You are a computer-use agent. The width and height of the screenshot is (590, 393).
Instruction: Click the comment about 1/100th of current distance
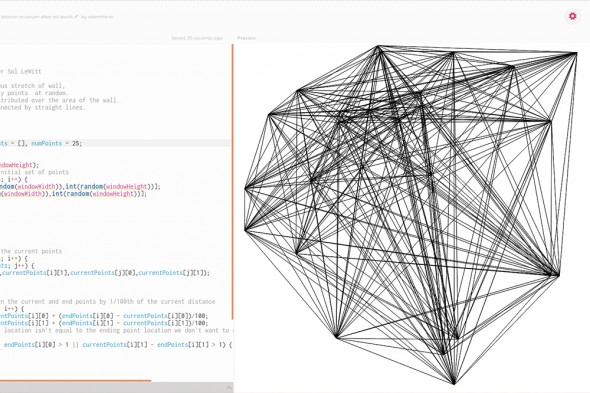tap(108, 302)
